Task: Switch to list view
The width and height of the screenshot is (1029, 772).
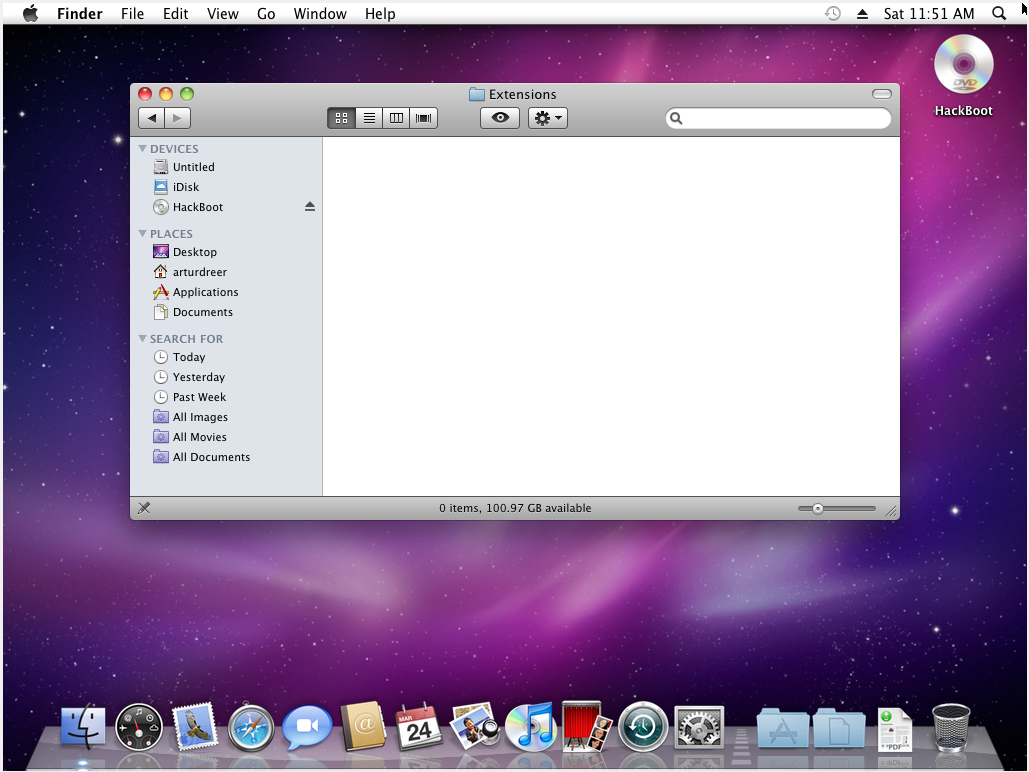Action: click(369, 118)
